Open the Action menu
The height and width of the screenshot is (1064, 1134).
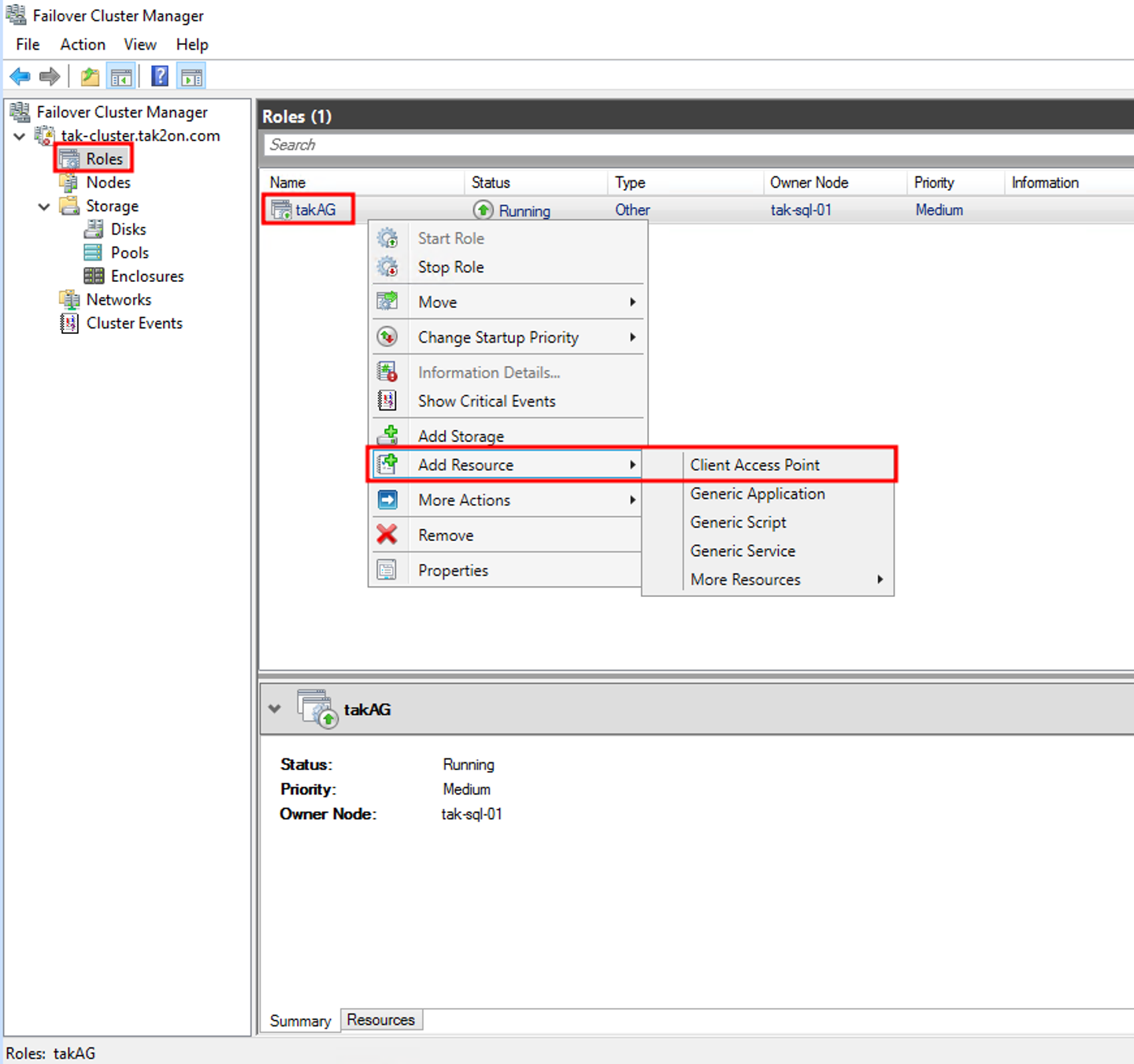click(x=83, y=45)
